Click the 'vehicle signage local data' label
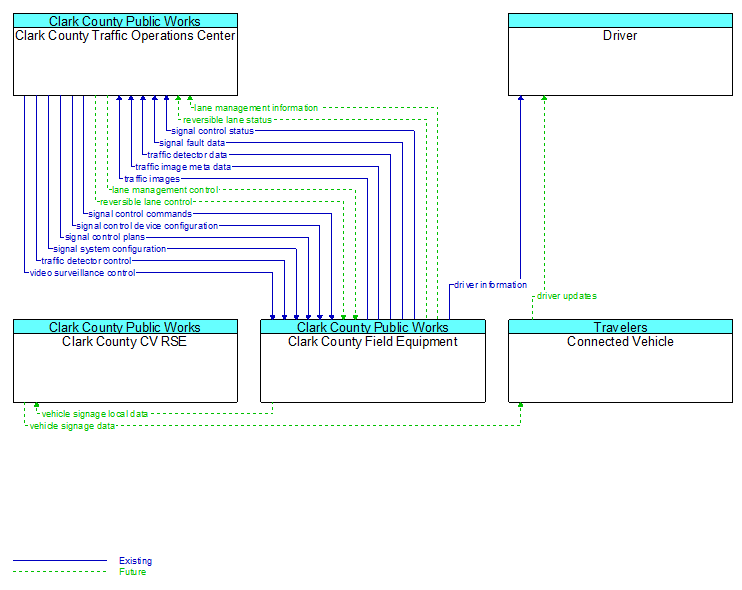 click(95, 414)
